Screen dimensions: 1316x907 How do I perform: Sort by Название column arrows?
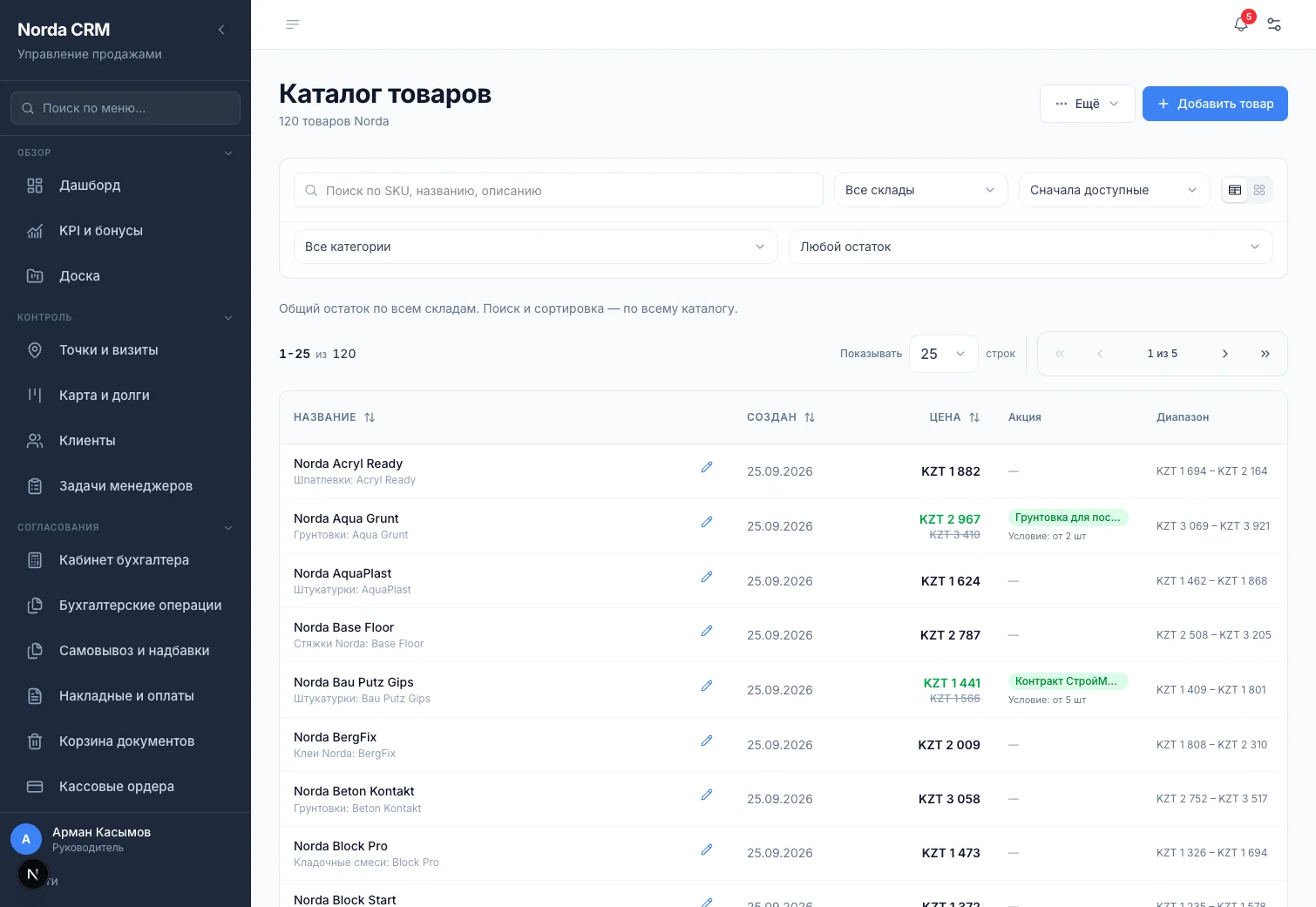click(370, 417)
